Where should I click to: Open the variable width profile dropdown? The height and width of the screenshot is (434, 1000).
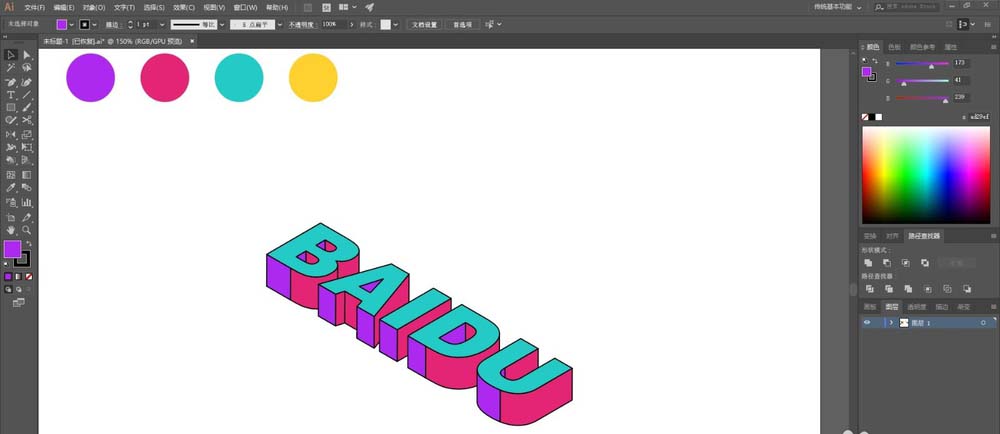click(x=221, y=24)
